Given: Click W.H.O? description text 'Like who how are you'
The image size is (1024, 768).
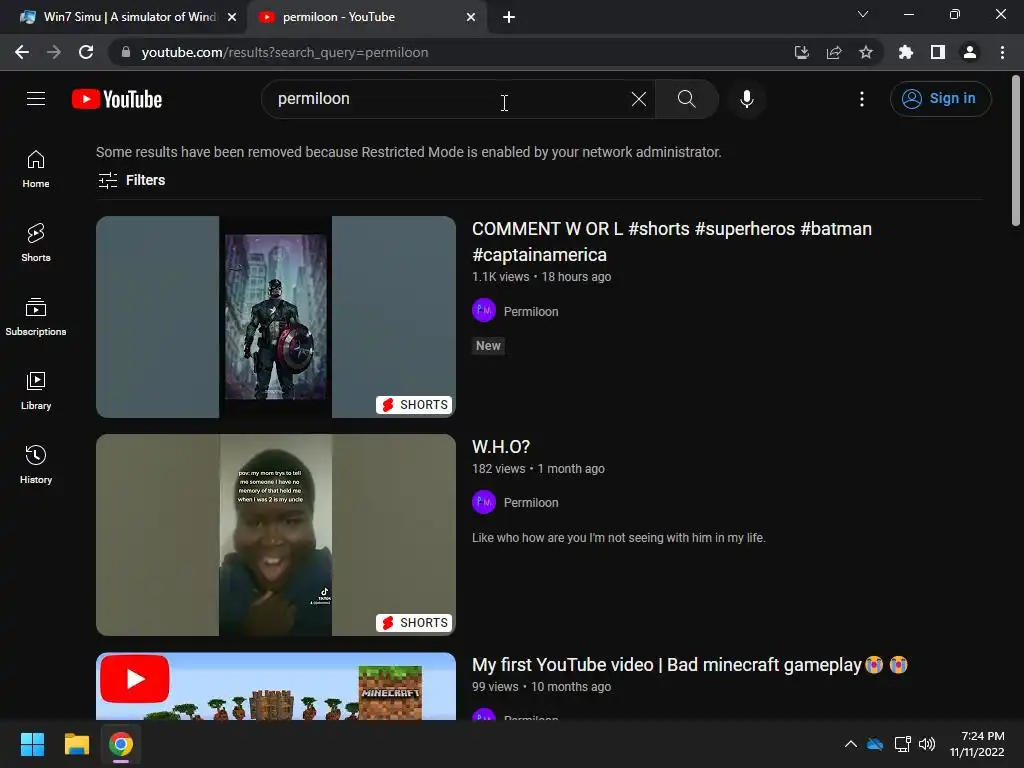Looking at the screenshot, I should tap(618, 537).
